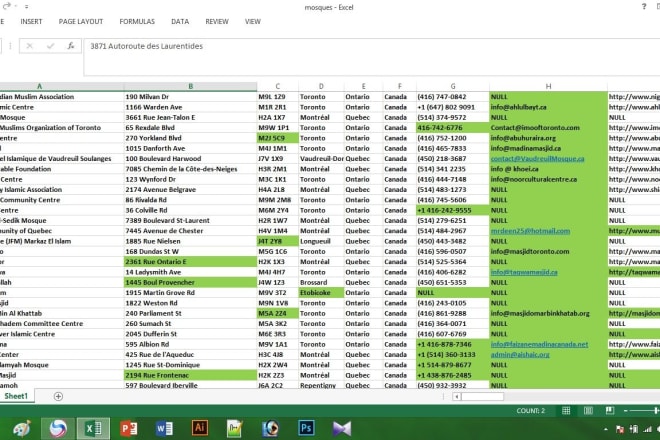Click the formula bar showing 3871 Autoroute des Laurentides
Image resolution: width=660 pixels, height=440 pixels.
click(372, 57)
